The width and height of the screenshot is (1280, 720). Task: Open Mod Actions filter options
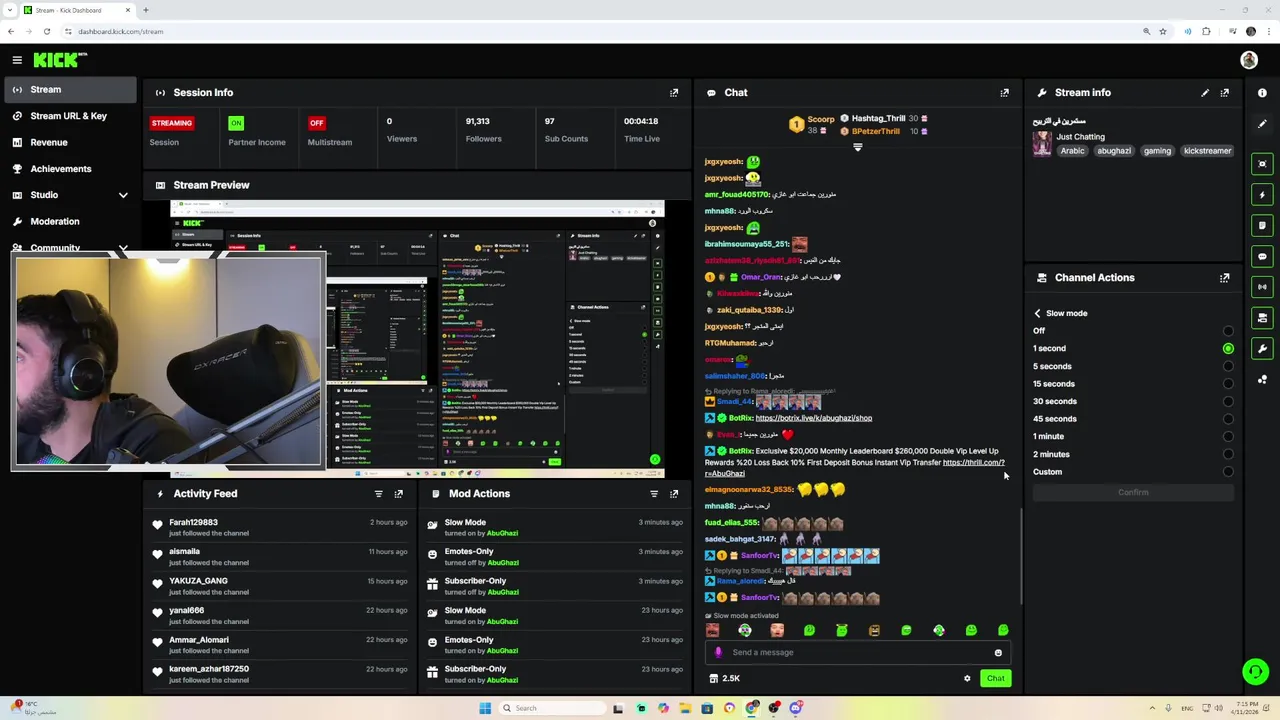pos(654,494)
